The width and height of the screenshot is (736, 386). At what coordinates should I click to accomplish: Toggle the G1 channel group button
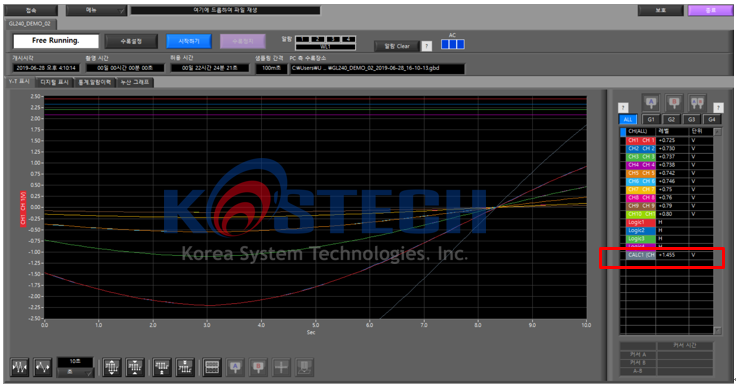651,119
